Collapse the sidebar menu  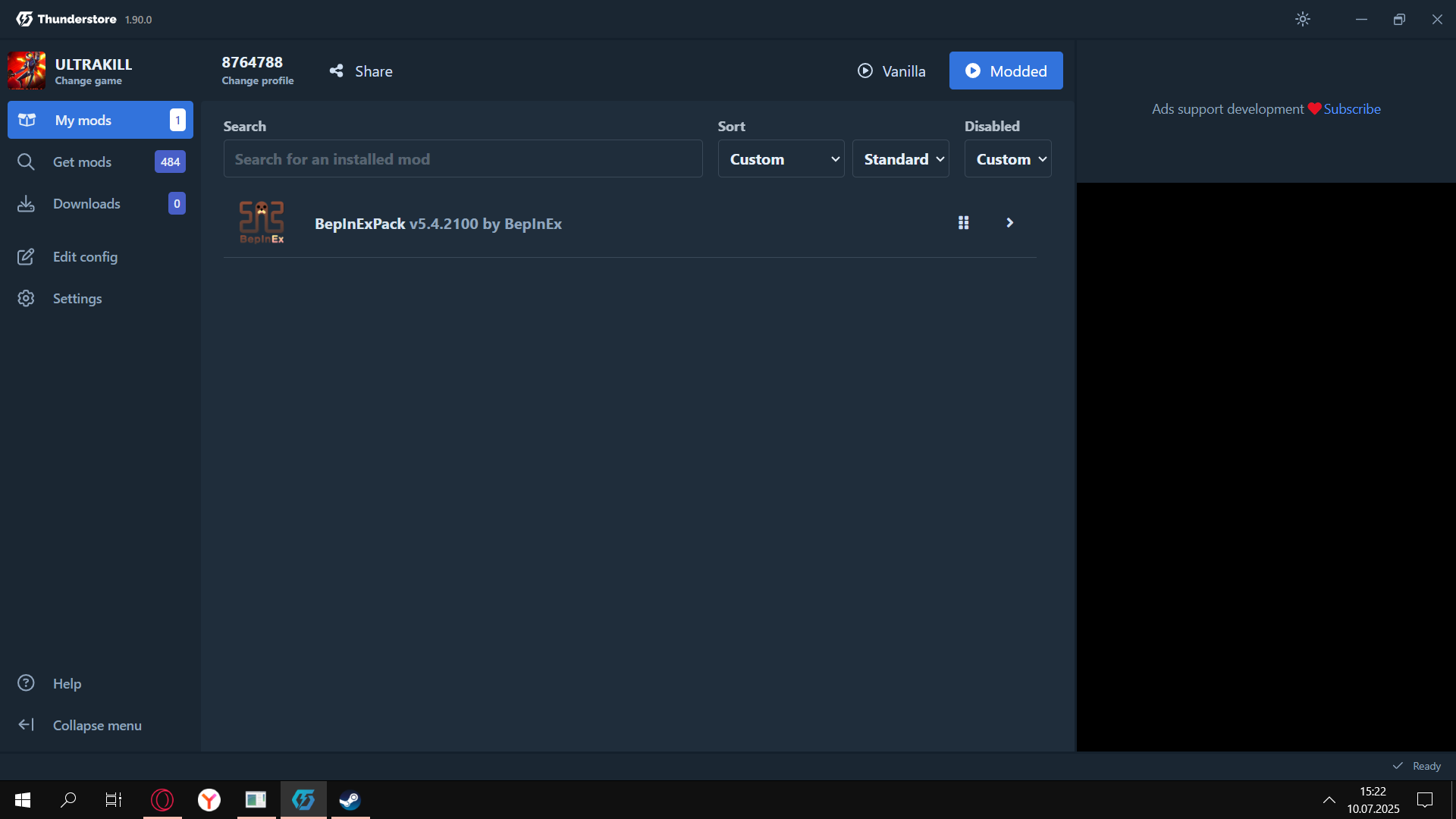click(100, 725)
